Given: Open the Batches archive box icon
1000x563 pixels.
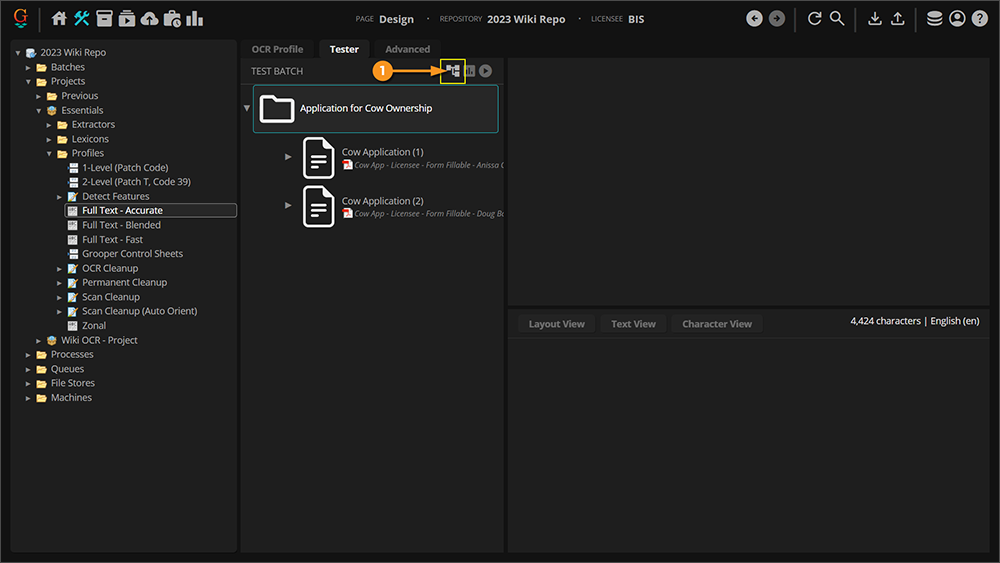Looking at the screenshot, I should tap(105, 18).
